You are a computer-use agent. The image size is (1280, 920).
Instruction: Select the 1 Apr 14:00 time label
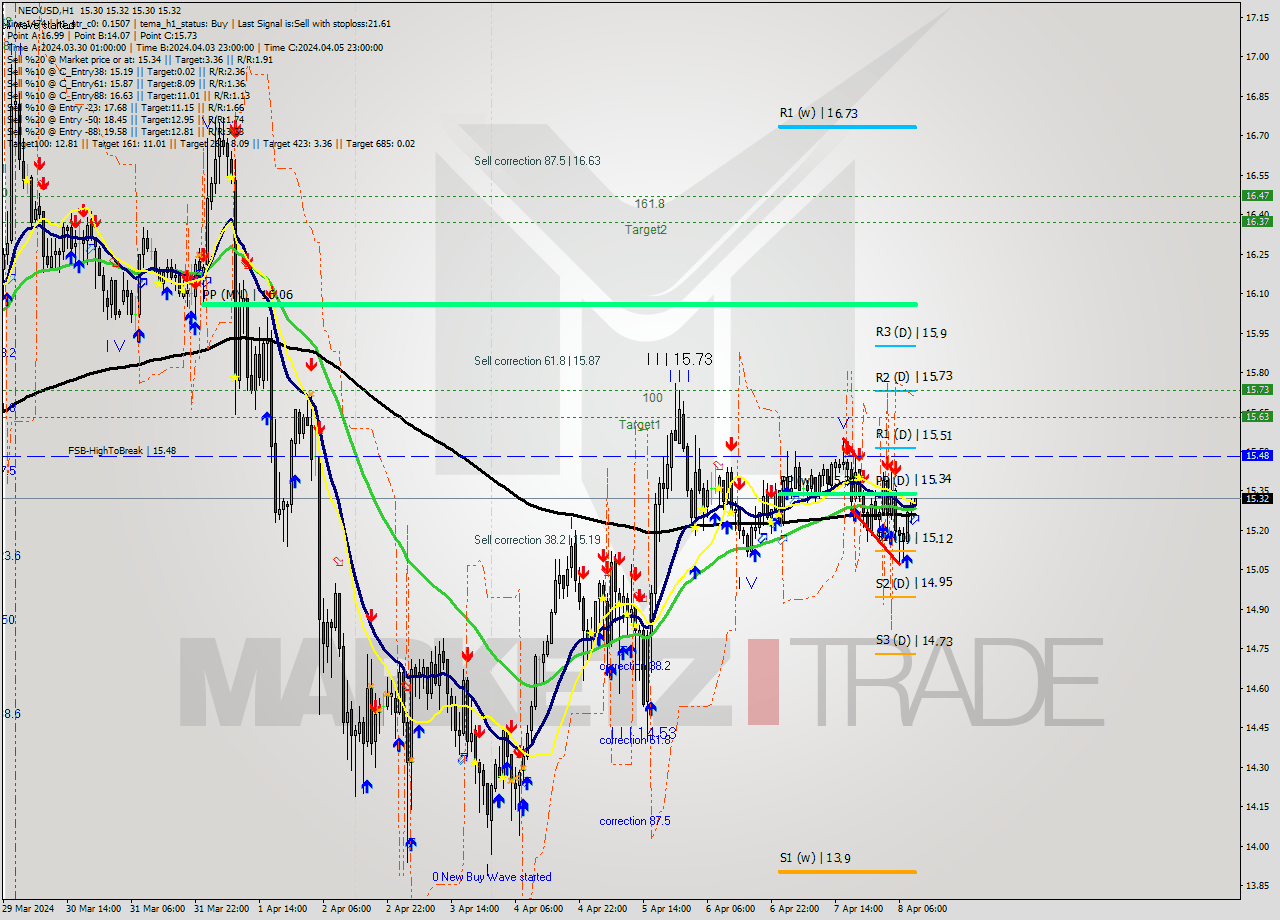285,909
